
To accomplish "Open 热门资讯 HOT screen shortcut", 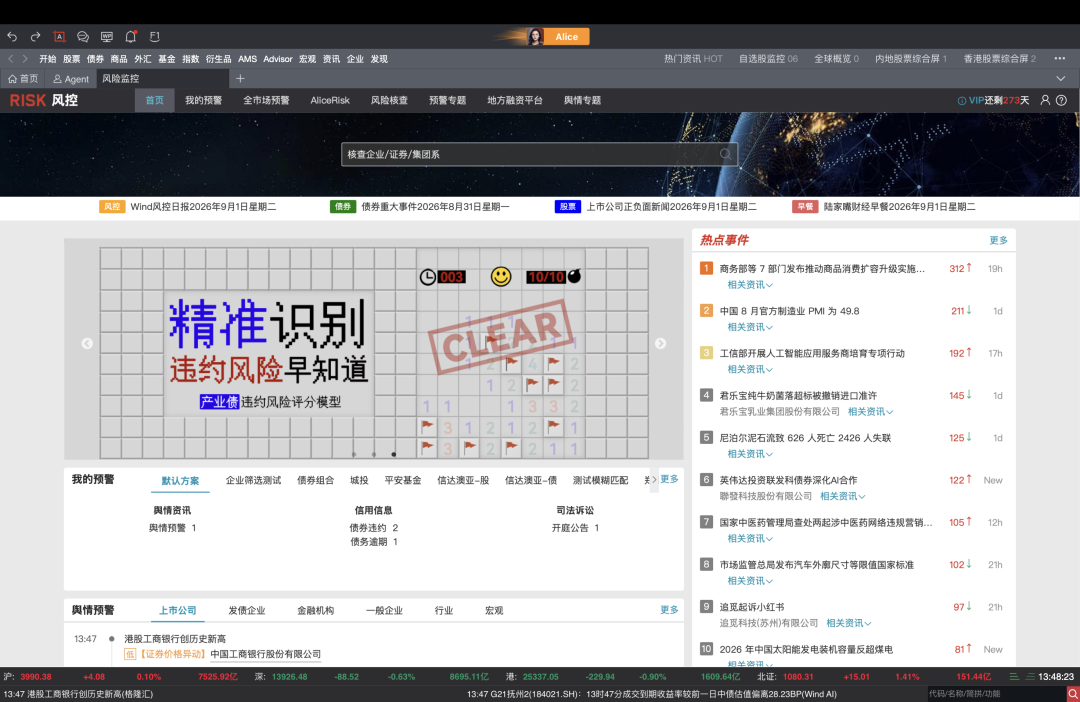I will [x=693, y=59].
